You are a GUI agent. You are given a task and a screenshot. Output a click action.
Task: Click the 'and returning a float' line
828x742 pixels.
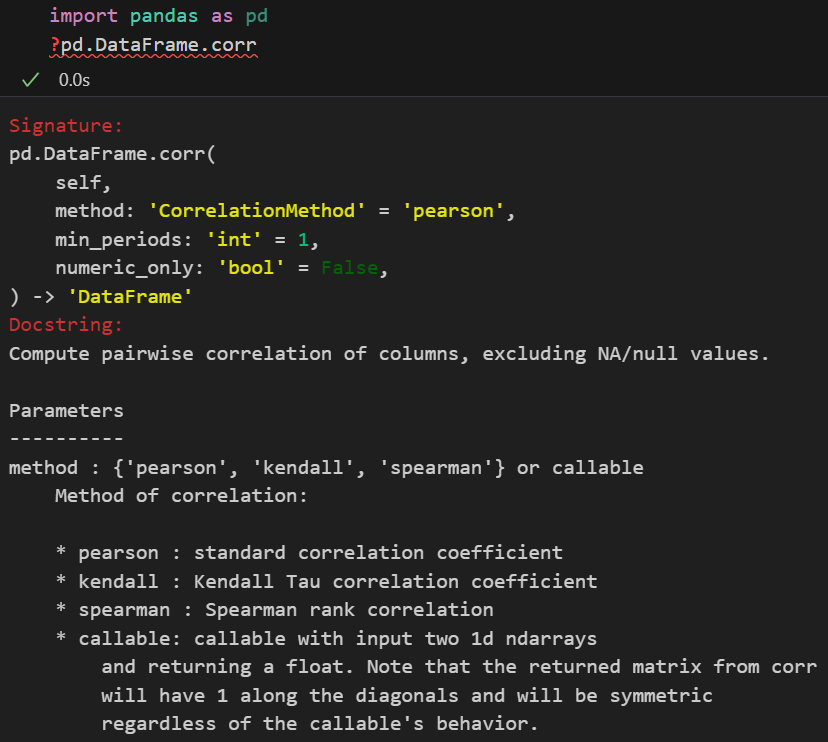pyautogui.click(x=459, y=667)
